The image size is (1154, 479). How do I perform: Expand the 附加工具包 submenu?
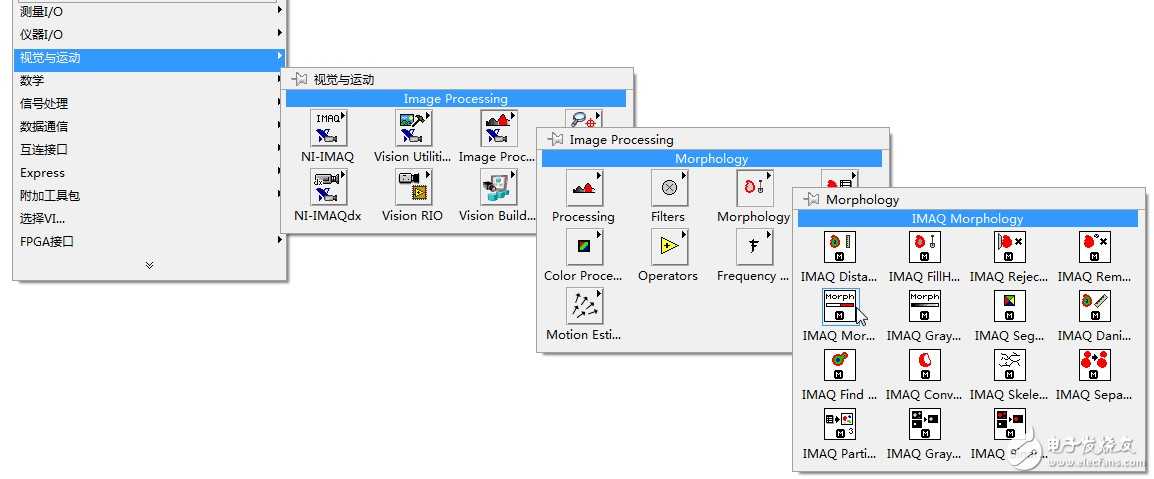(149, 195)
